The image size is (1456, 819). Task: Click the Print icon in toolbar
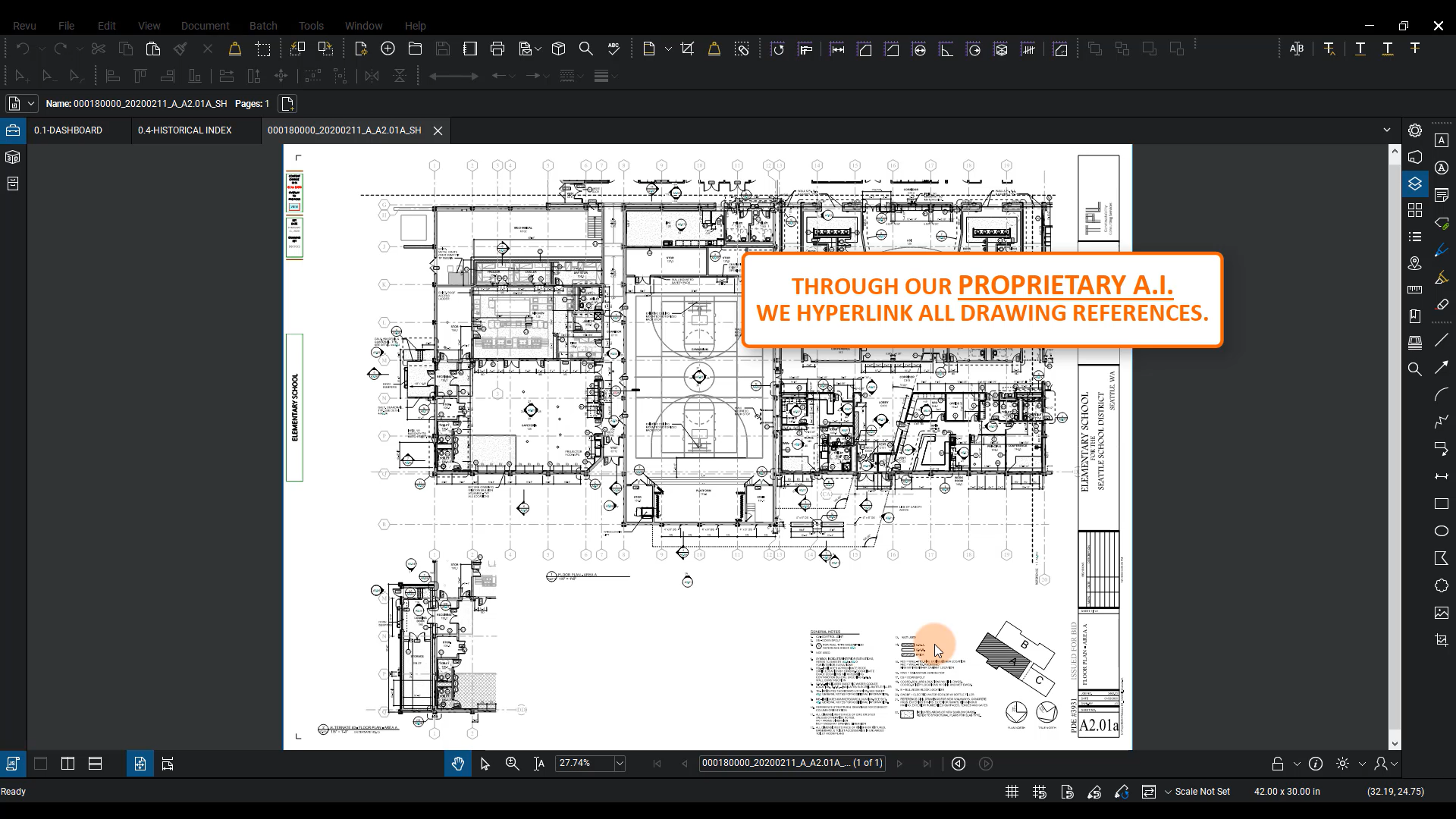click(497, 49)
